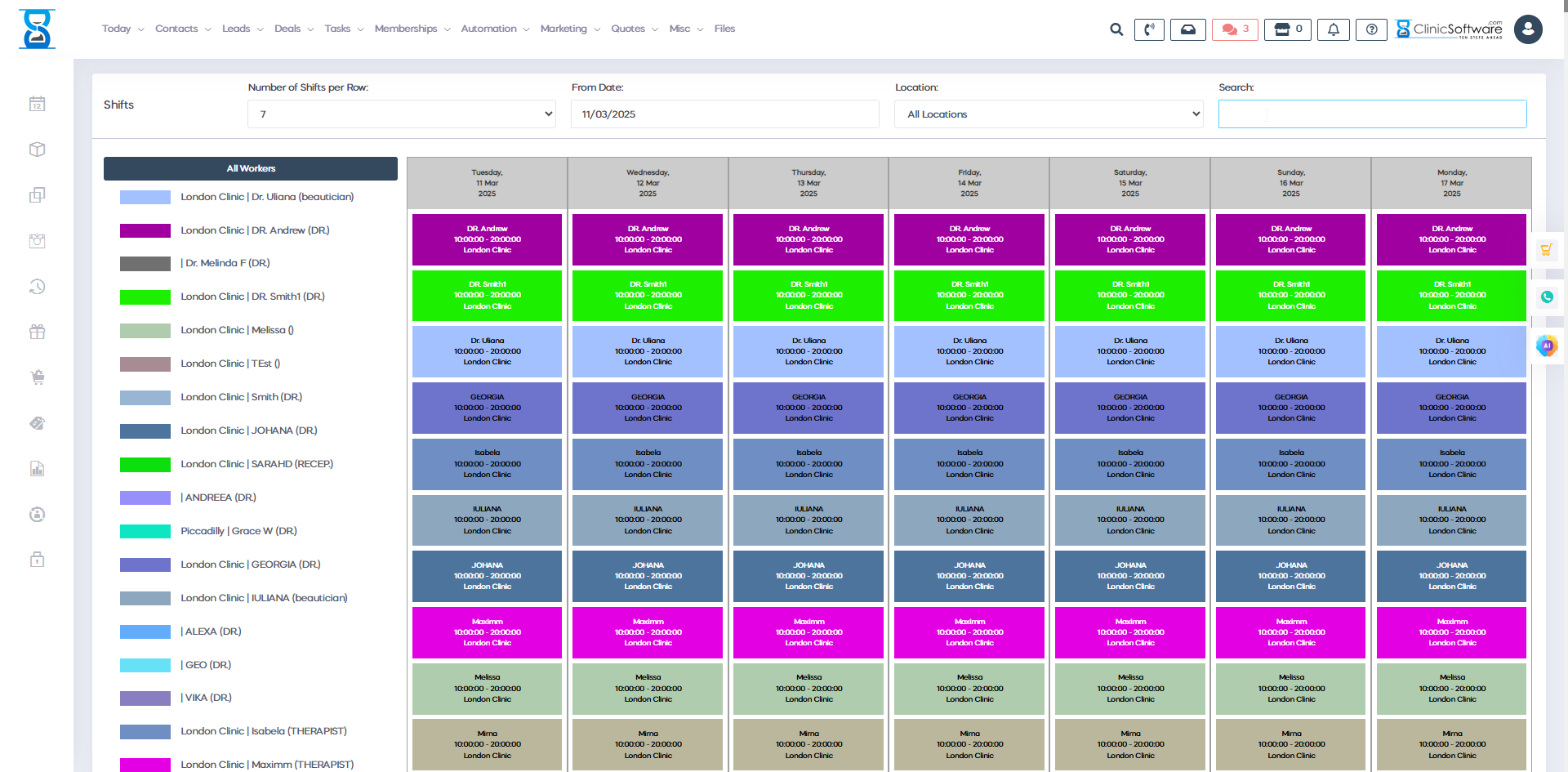Select London Clinic DR. Andrew worker
Screen dimensions: 1568x772
pos(255,230)
